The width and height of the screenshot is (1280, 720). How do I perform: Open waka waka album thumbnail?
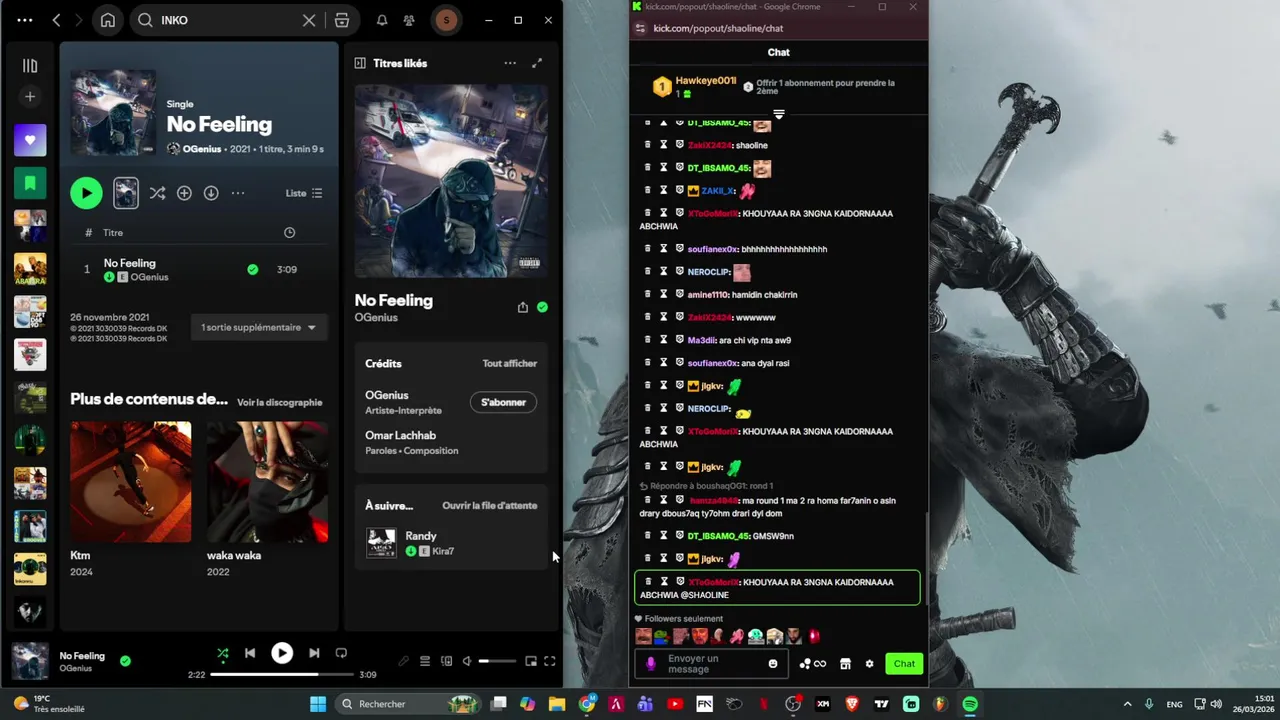click(x=267, y=482)
